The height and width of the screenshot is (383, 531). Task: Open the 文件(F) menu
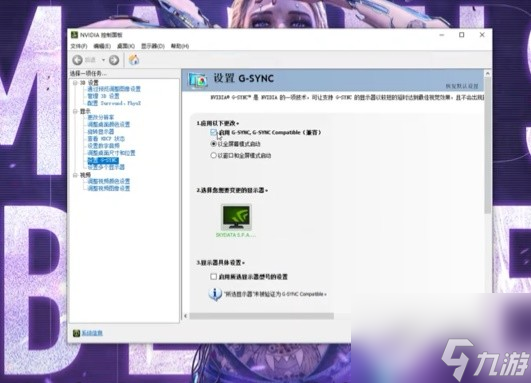pyautogui.click(x=79, y=46)
